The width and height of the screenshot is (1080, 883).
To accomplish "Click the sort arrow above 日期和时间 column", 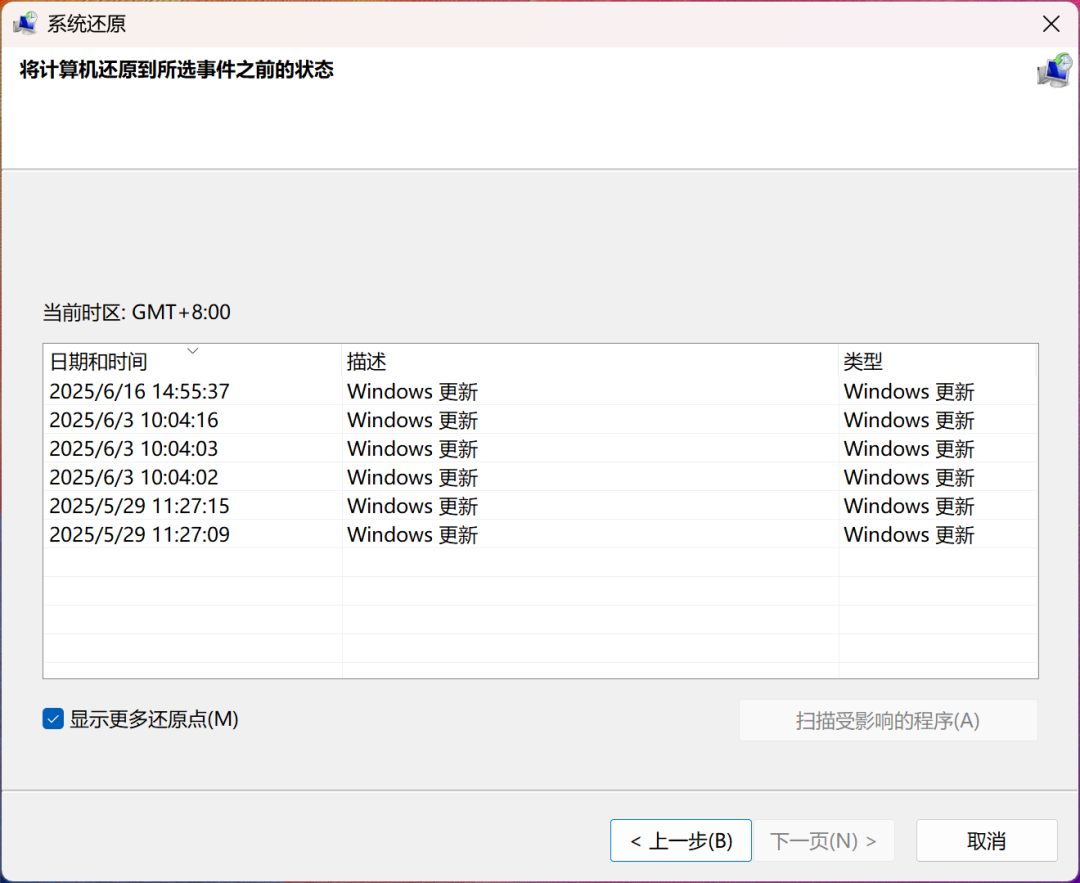I will (193, 350).
